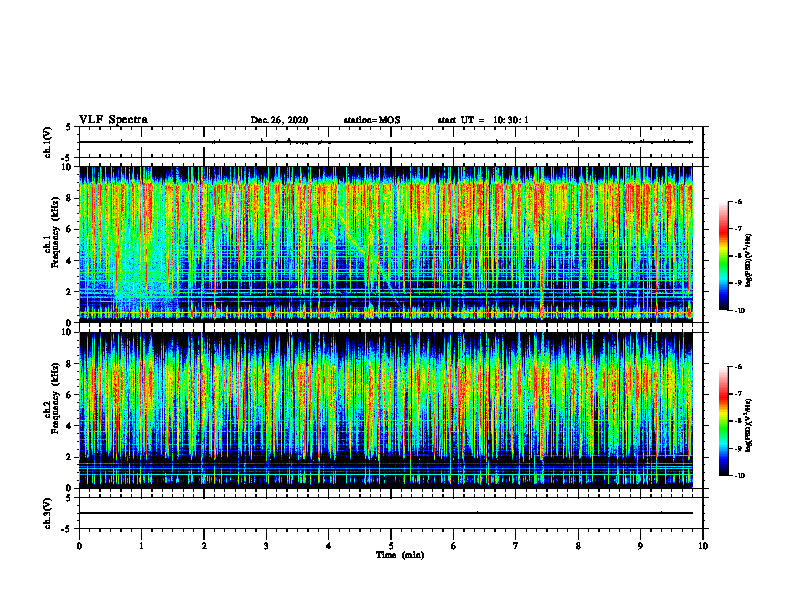Click time axis tick label "0"
Viewport: 792px width, 612px height.
[79, 546]
